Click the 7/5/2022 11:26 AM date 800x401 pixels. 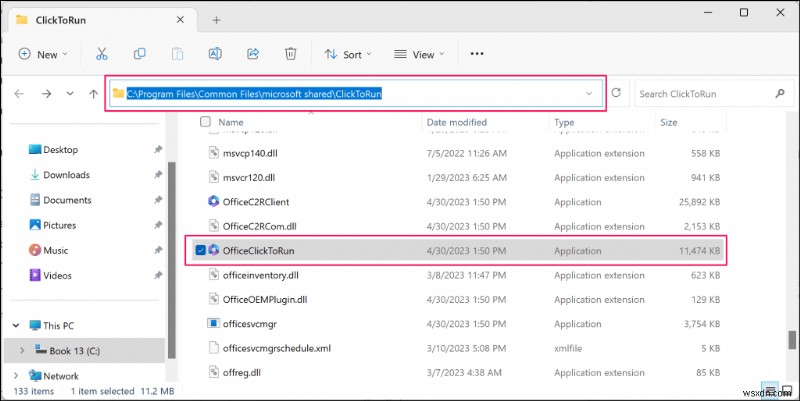click(x=466, y=153)
